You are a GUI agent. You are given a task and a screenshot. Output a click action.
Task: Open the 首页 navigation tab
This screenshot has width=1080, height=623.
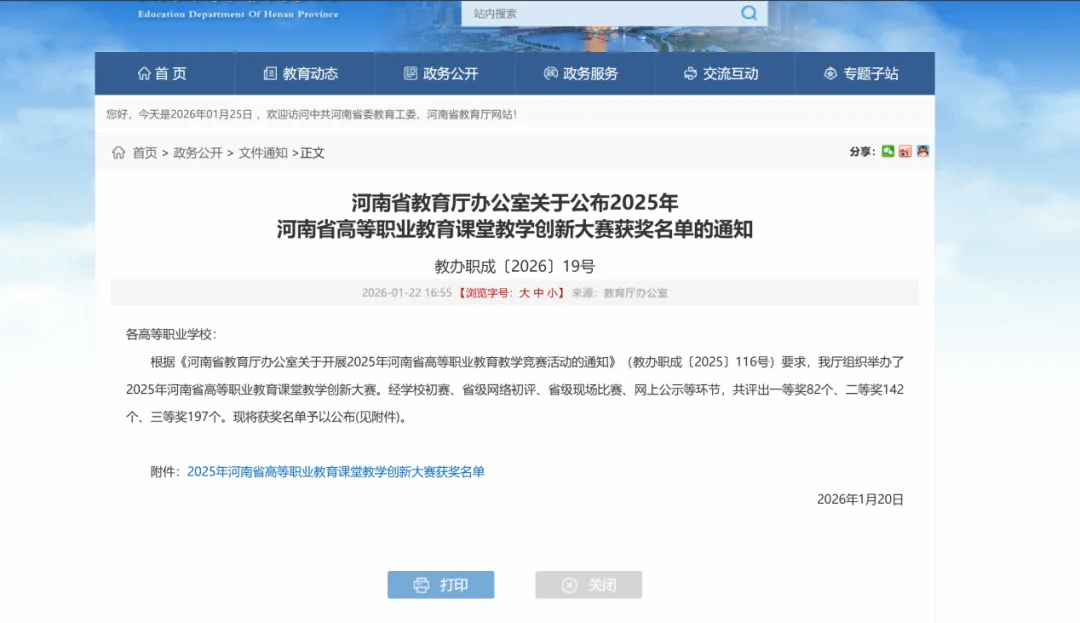[164, 74]
